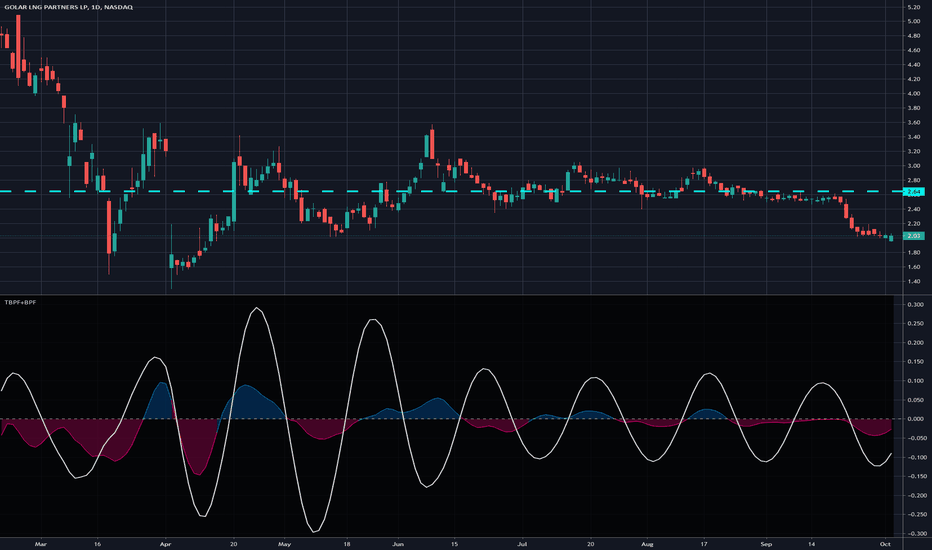Select the TBPF+BPF indicator label

tap(20, 303)
